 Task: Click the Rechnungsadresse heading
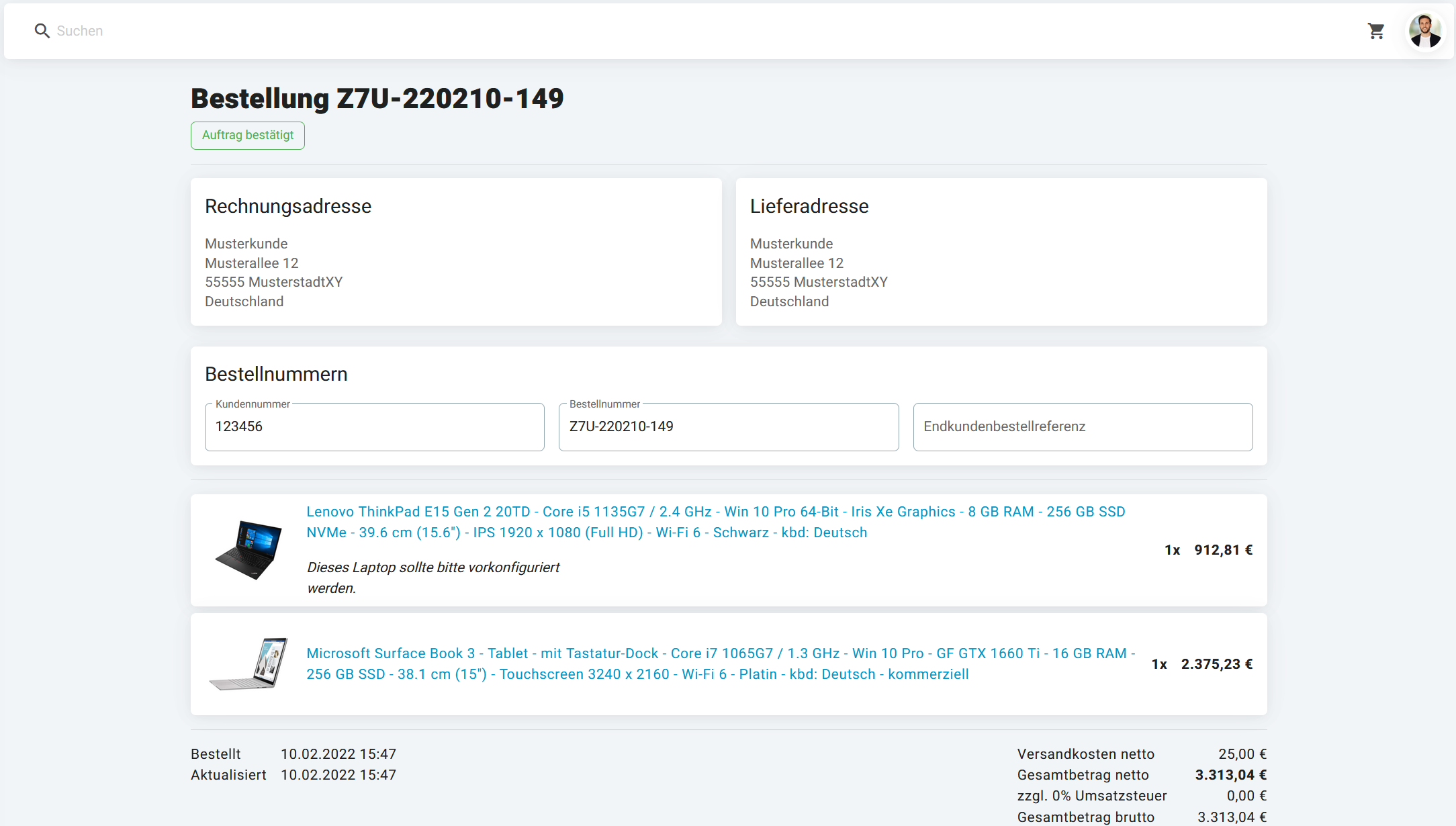click(x=288, y=206)
